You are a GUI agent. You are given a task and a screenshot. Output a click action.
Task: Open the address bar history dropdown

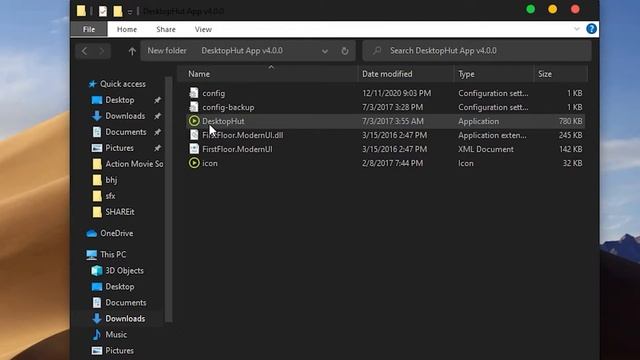pos(324,51)
